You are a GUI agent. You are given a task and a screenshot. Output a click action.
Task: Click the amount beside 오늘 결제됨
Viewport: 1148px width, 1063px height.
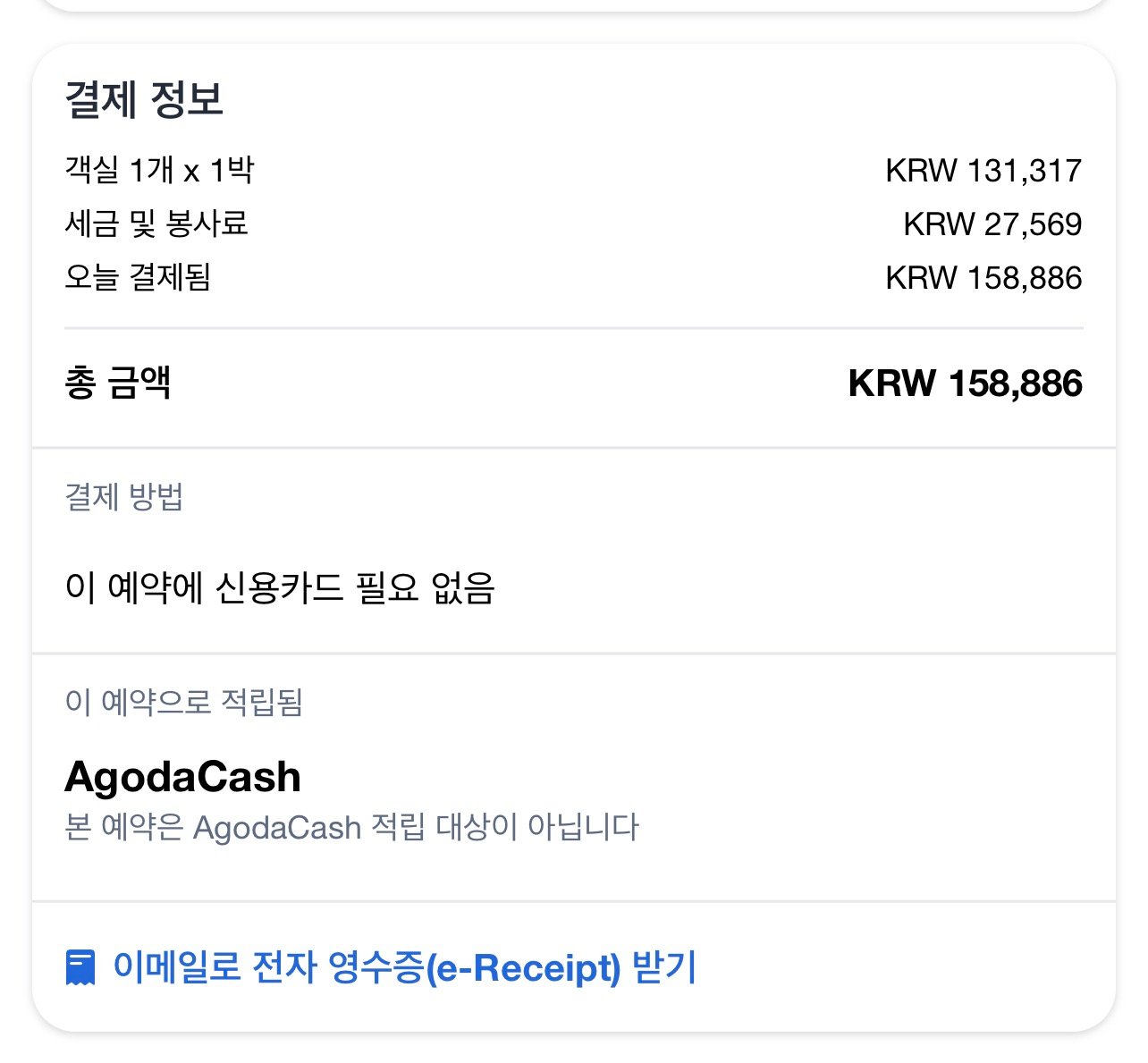983,277
